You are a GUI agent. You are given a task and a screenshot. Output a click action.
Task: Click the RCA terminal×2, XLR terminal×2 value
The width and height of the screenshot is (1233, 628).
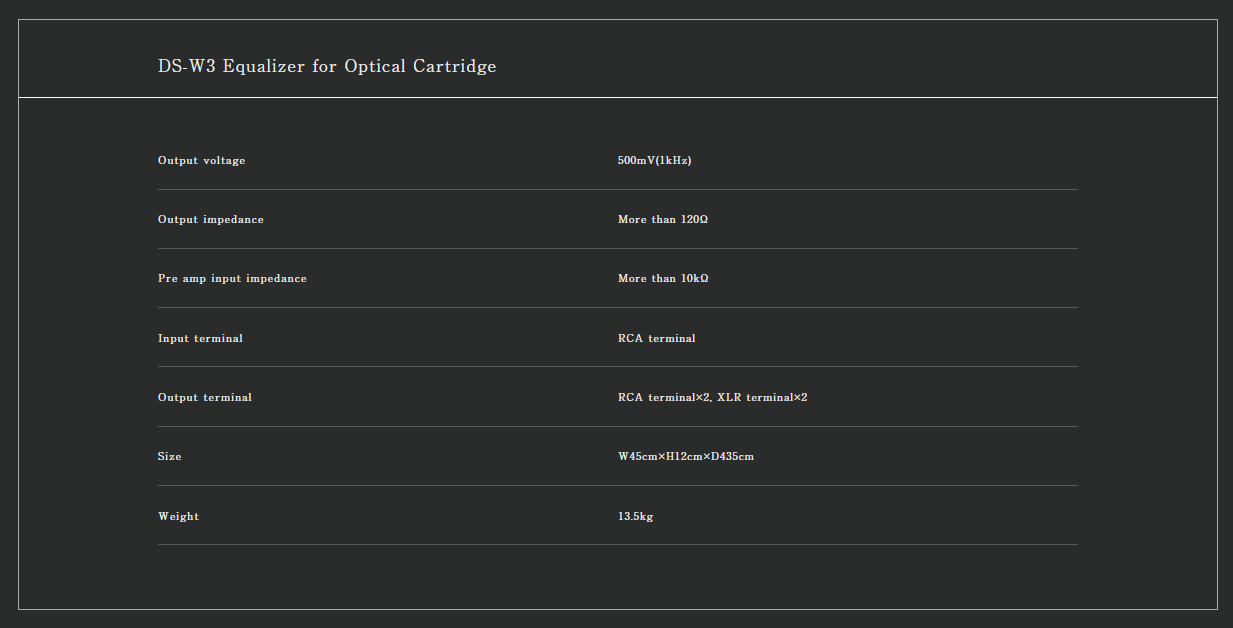(713, 398)
